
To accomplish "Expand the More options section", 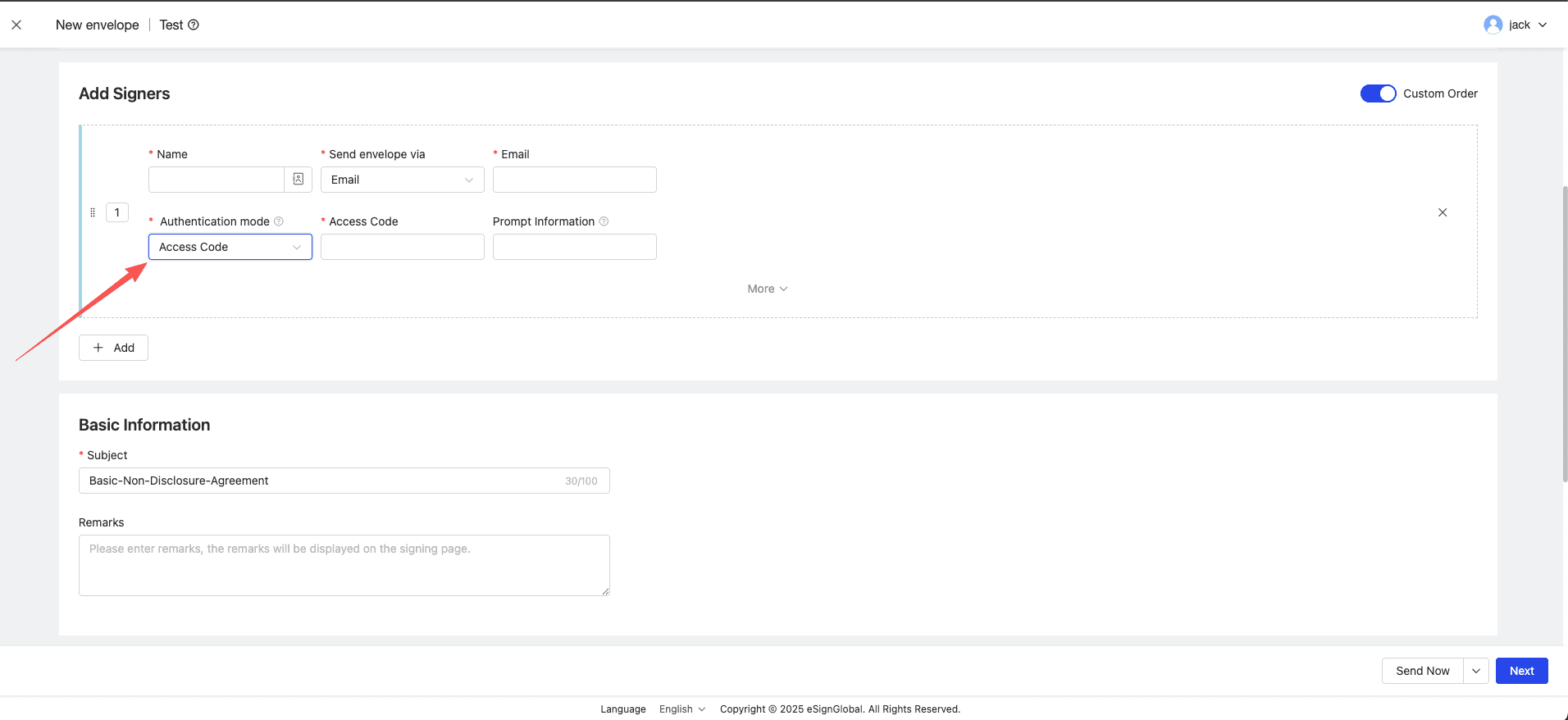I will [x=767, y=289].
